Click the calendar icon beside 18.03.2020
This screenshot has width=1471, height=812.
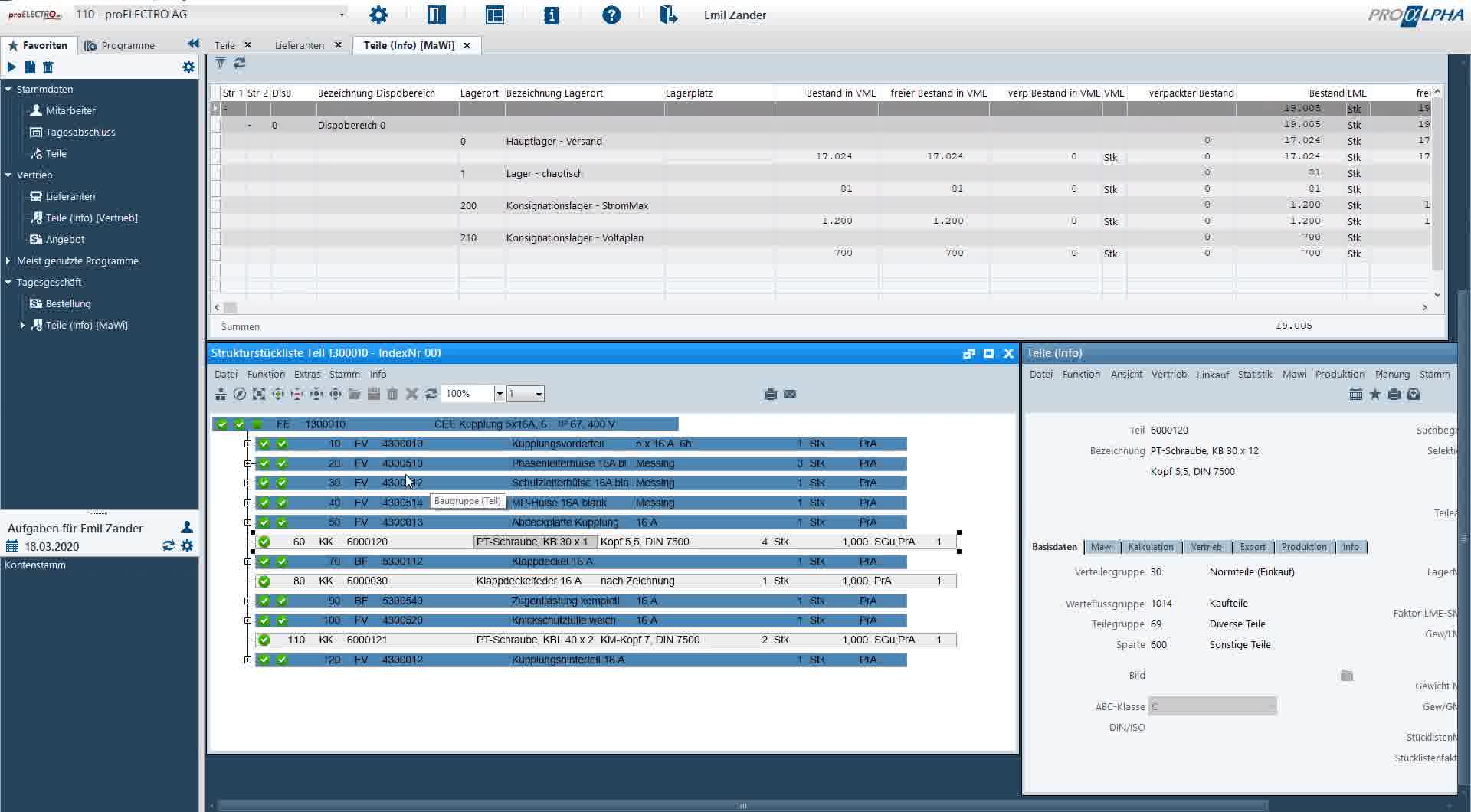(12, 546)
